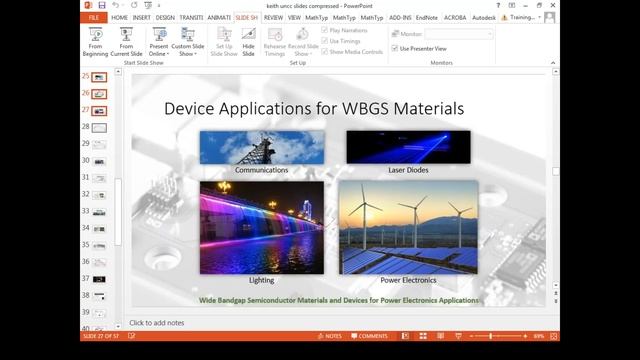
Task: Open Record Slide Show dropdown
Action: point(303,42)
